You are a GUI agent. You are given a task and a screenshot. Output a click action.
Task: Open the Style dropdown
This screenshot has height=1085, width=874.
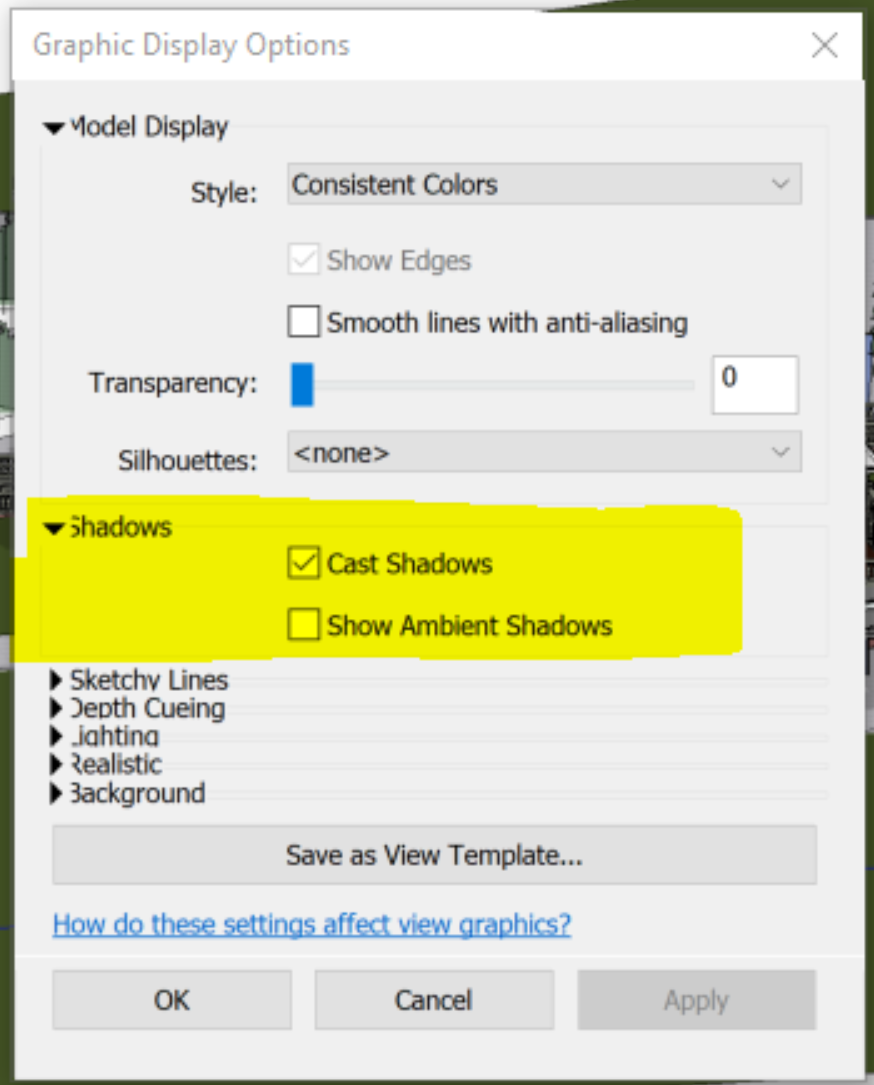pyautogui.click(x=544, y=184)
